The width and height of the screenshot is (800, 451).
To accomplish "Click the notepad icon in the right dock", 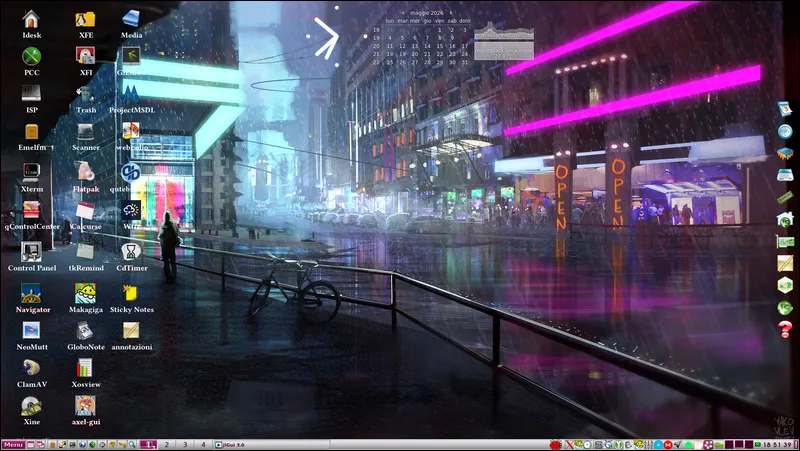I will pyautogui.click(x=785, y=263).
